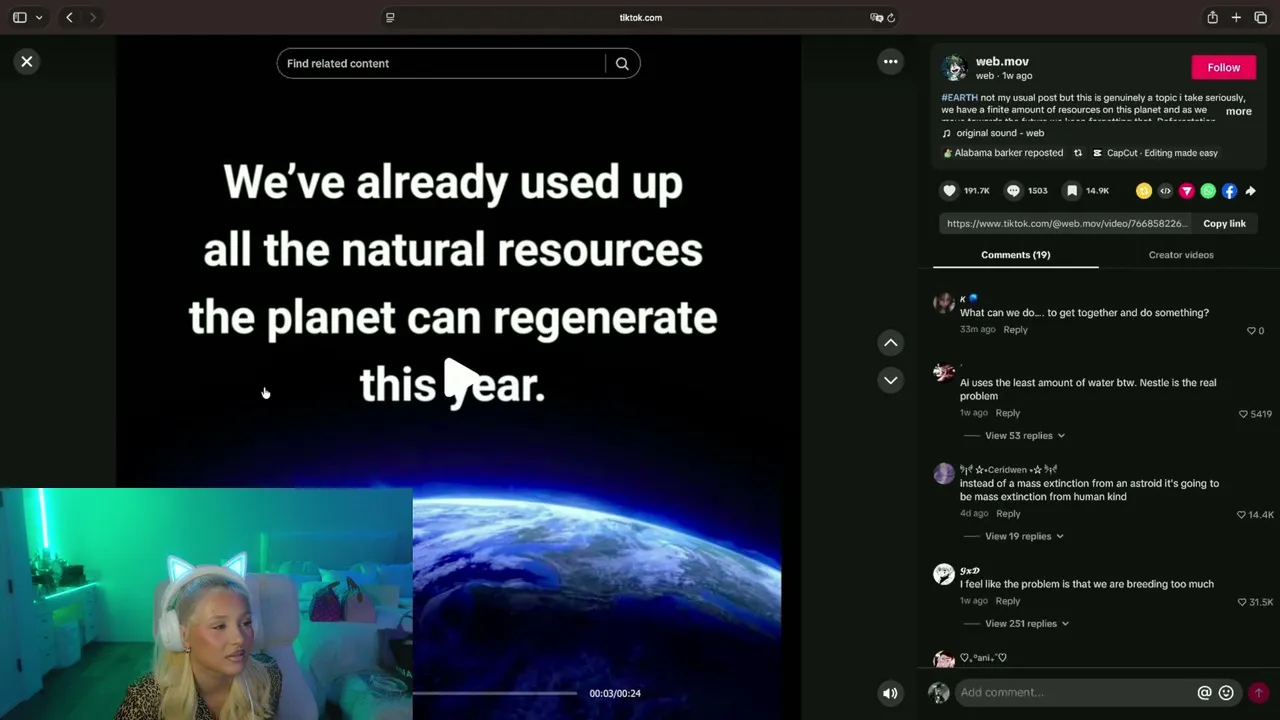Image resolution: width=1280 pixels, height=720 pixels.
Task: Switch to the Comments (19) tab
Action: pos(1016,255)
